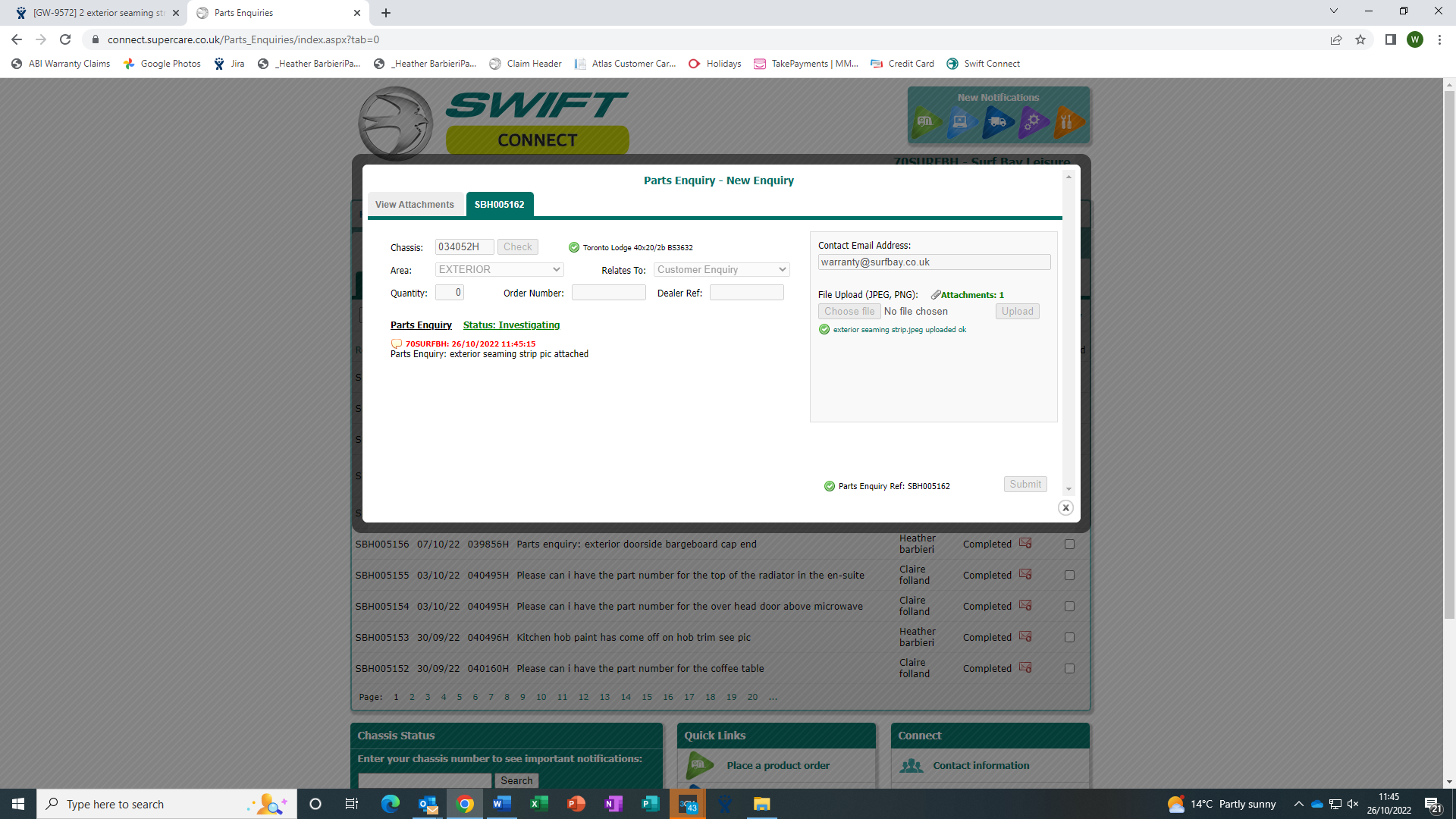Screen dimensions: 1456x819
Task: Close the Parts Enquiry dialog with X
Action: 1065,508
